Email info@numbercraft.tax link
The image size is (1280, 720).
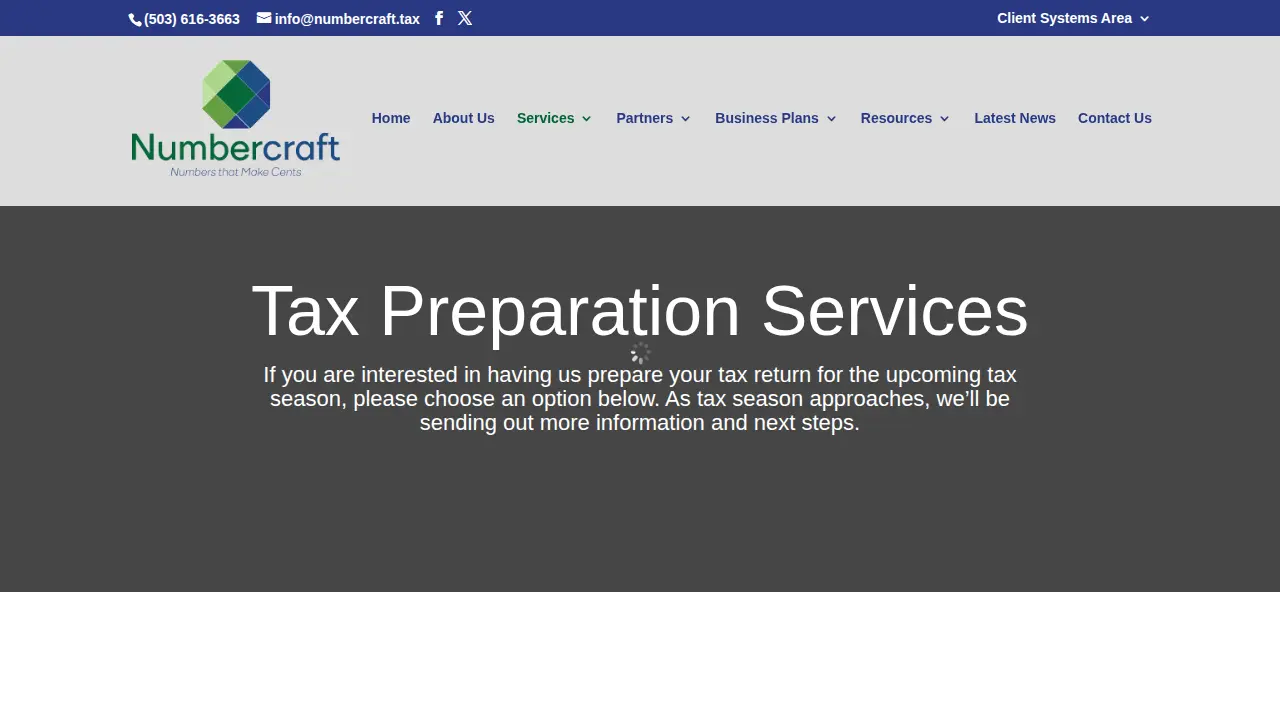point(347,19)
